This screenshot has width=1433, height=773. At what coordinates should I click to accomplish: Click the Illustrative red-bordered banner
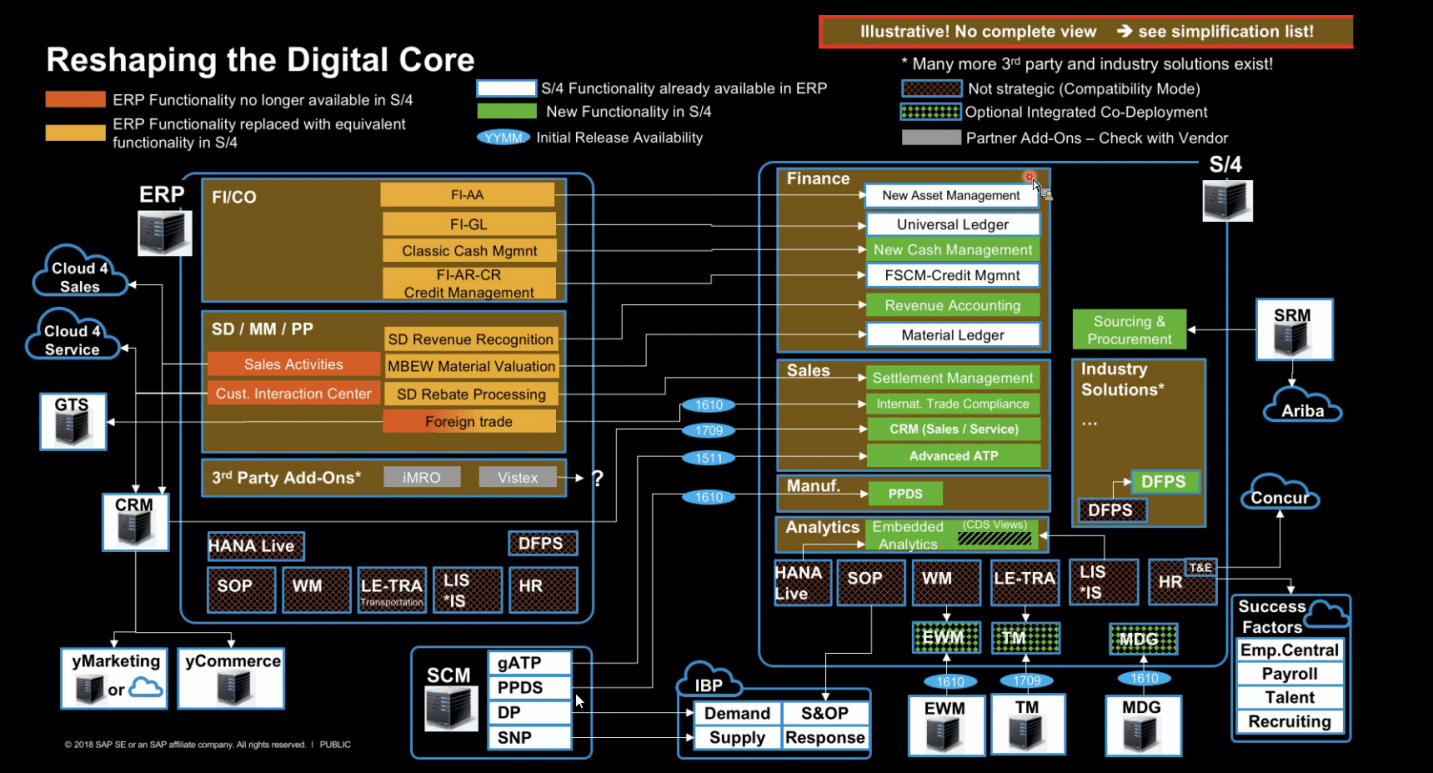[1086, 32]
